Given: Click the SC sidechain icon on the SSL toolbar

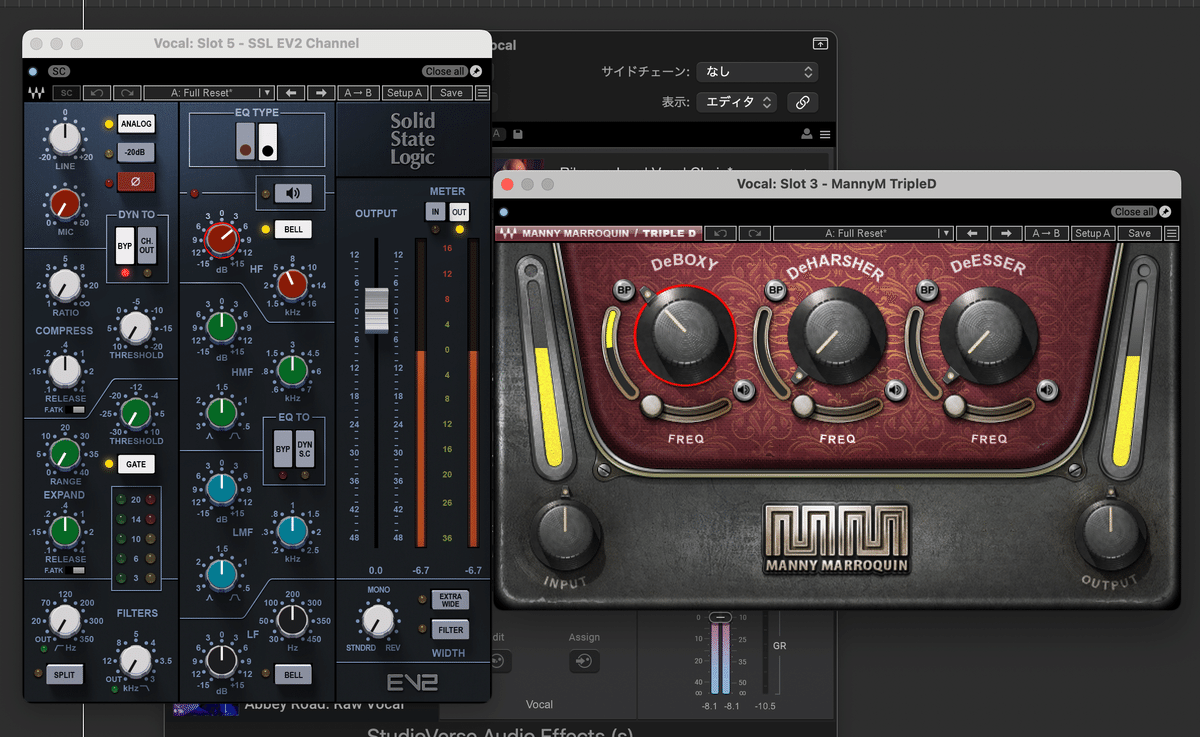Looking at the screenshot, I should pyautogui.click(x=66, y=92).
